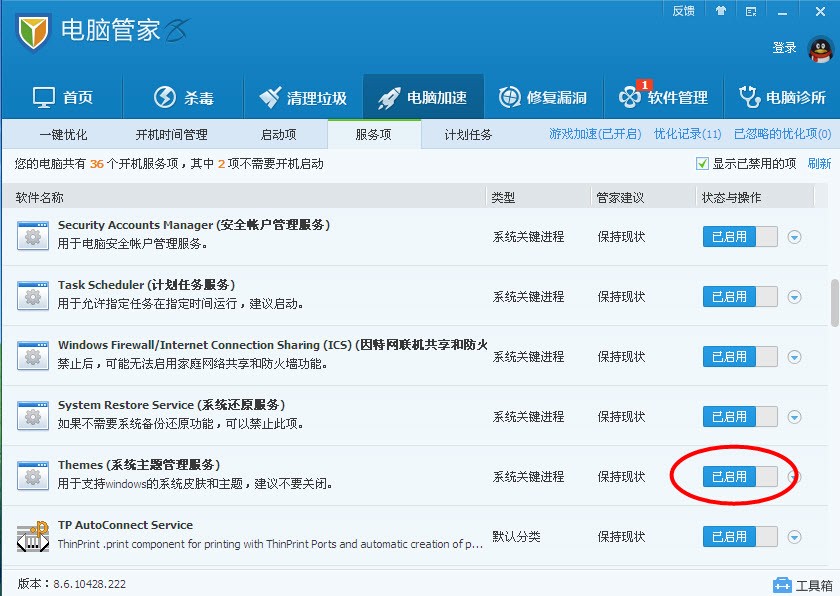Screen dimensions: 840x596
Task: Expand options arrow for System Restore Service
Action: point(794,417)
